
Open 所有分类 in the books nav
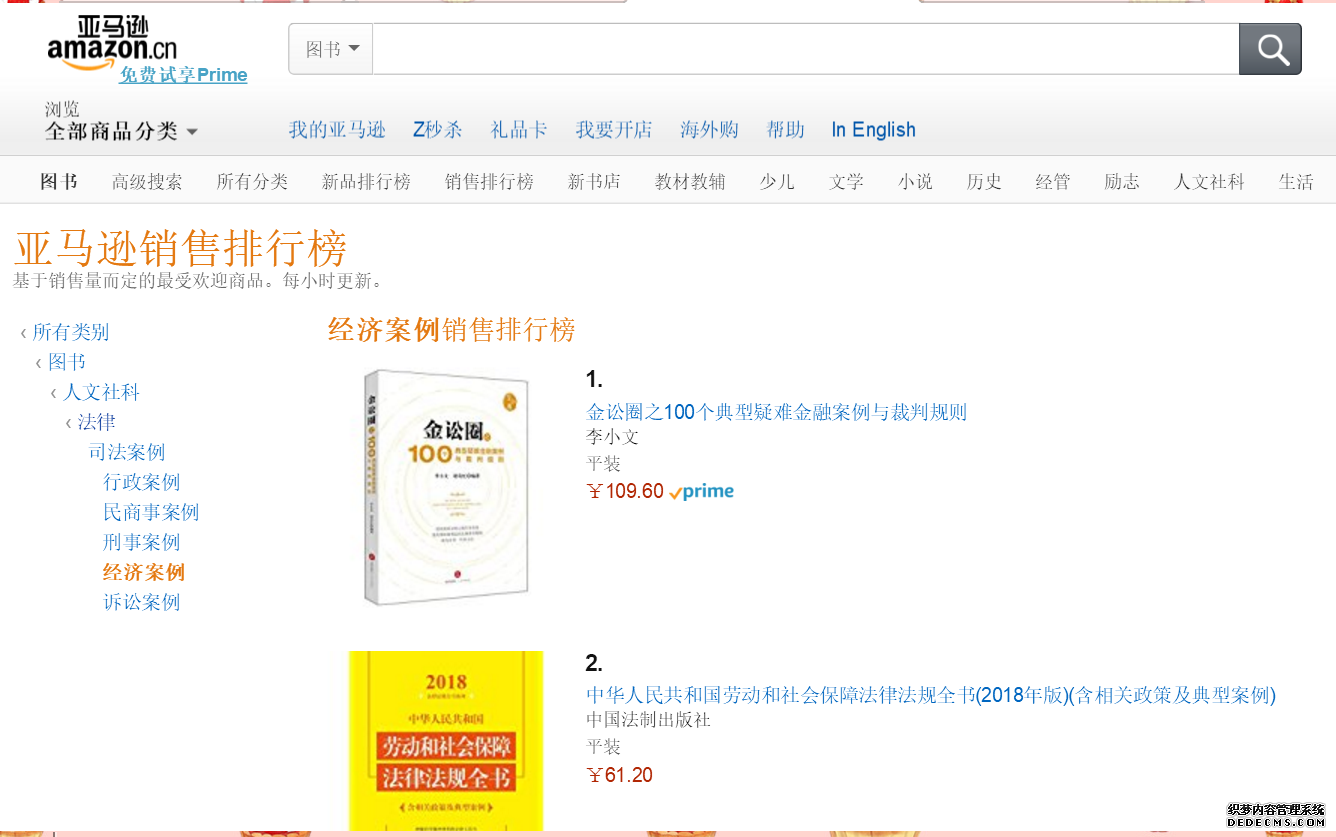coord(252,181)
